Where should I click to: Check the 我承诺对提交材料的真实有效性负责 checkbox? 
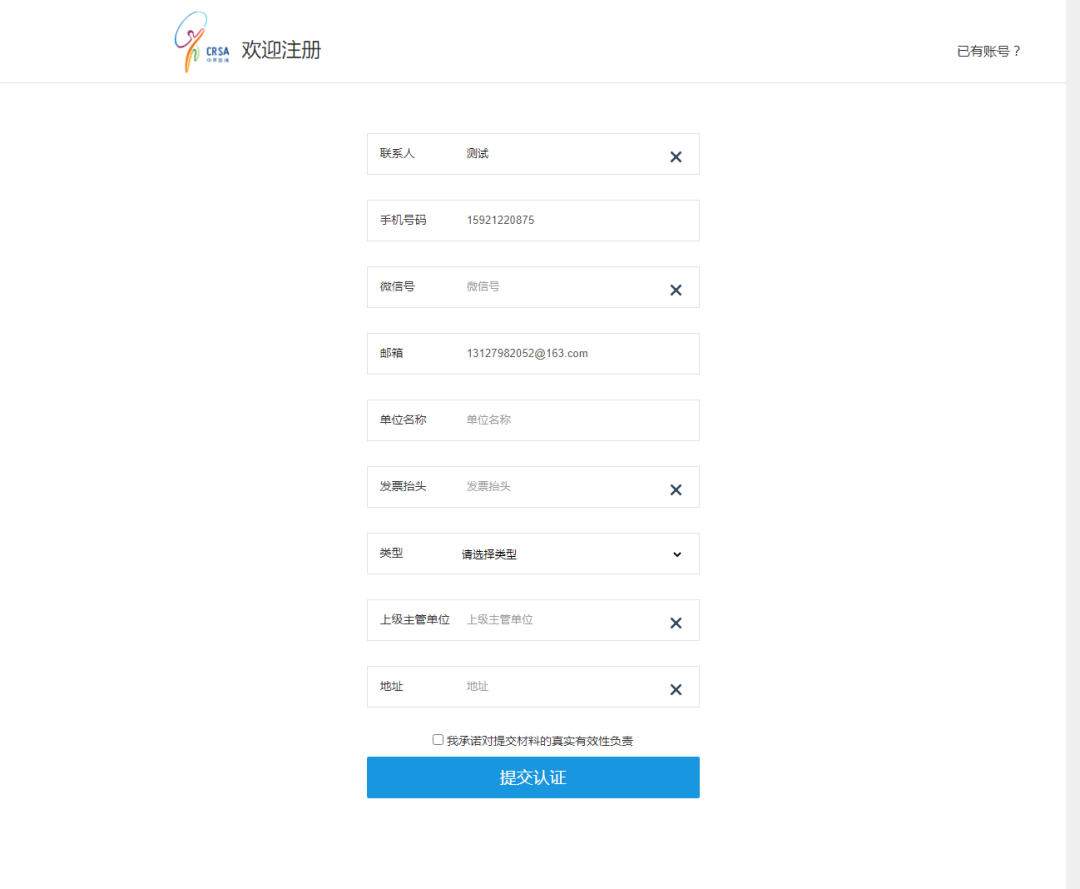tap(438, 740)
